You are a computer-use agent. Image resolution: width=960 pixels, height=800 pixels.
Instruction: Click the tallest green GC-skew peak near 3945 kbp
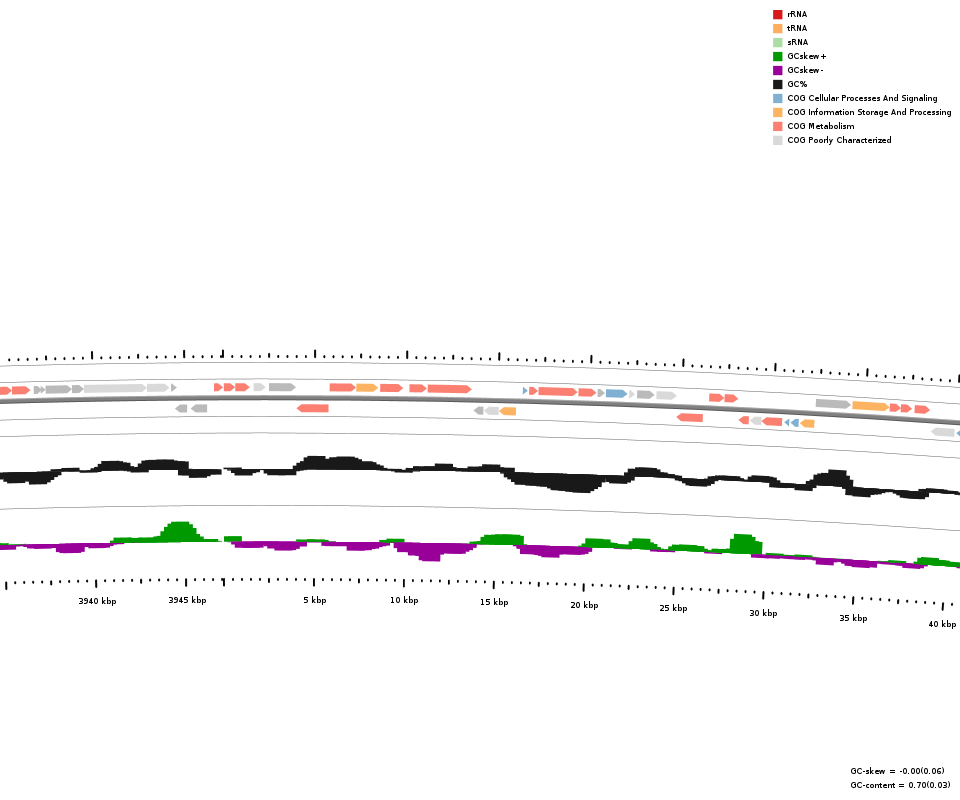point(179,531)
